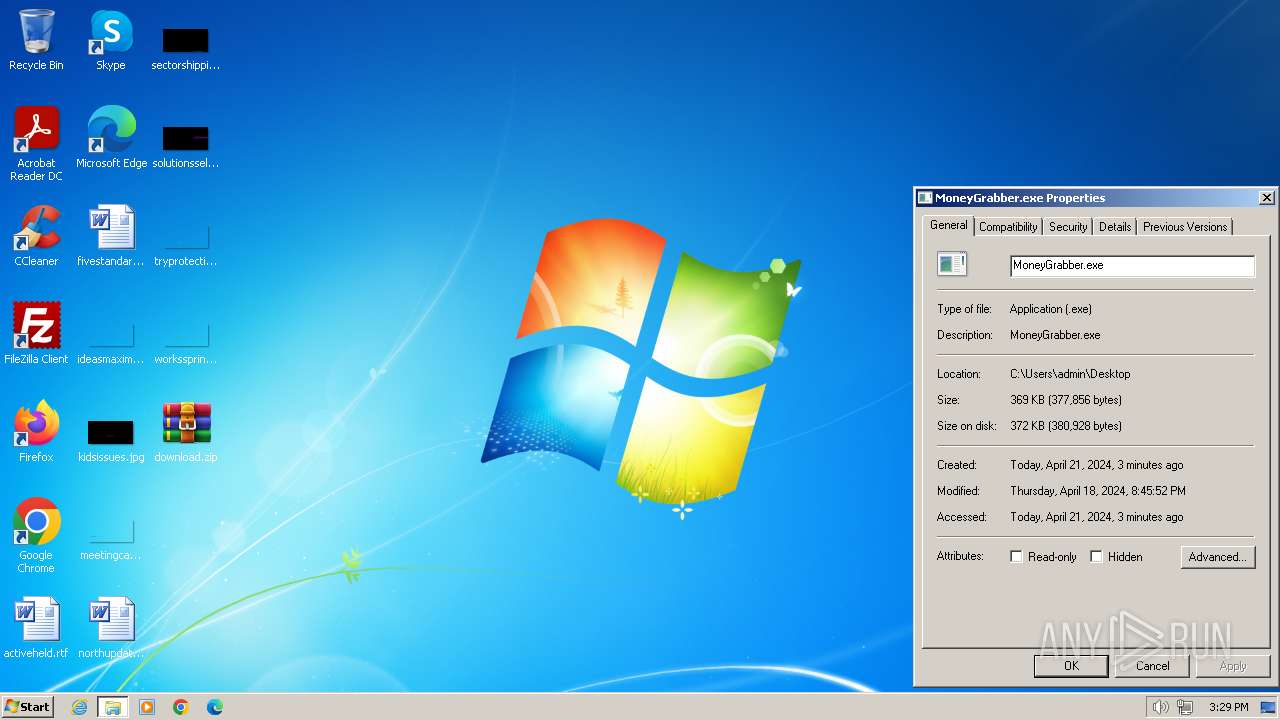1280x720 pixels.
Task: Open Internet Explorer from the taskbar
Action: [80, 707]
